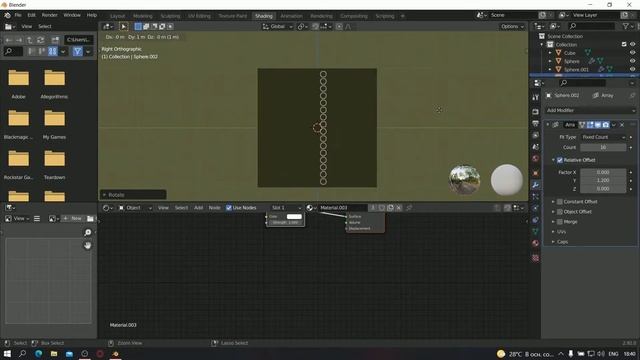This screenshot has width=640, height=360.
Task: Click the image editor zoom magnifier icon
Action: [x=87, y=232]
